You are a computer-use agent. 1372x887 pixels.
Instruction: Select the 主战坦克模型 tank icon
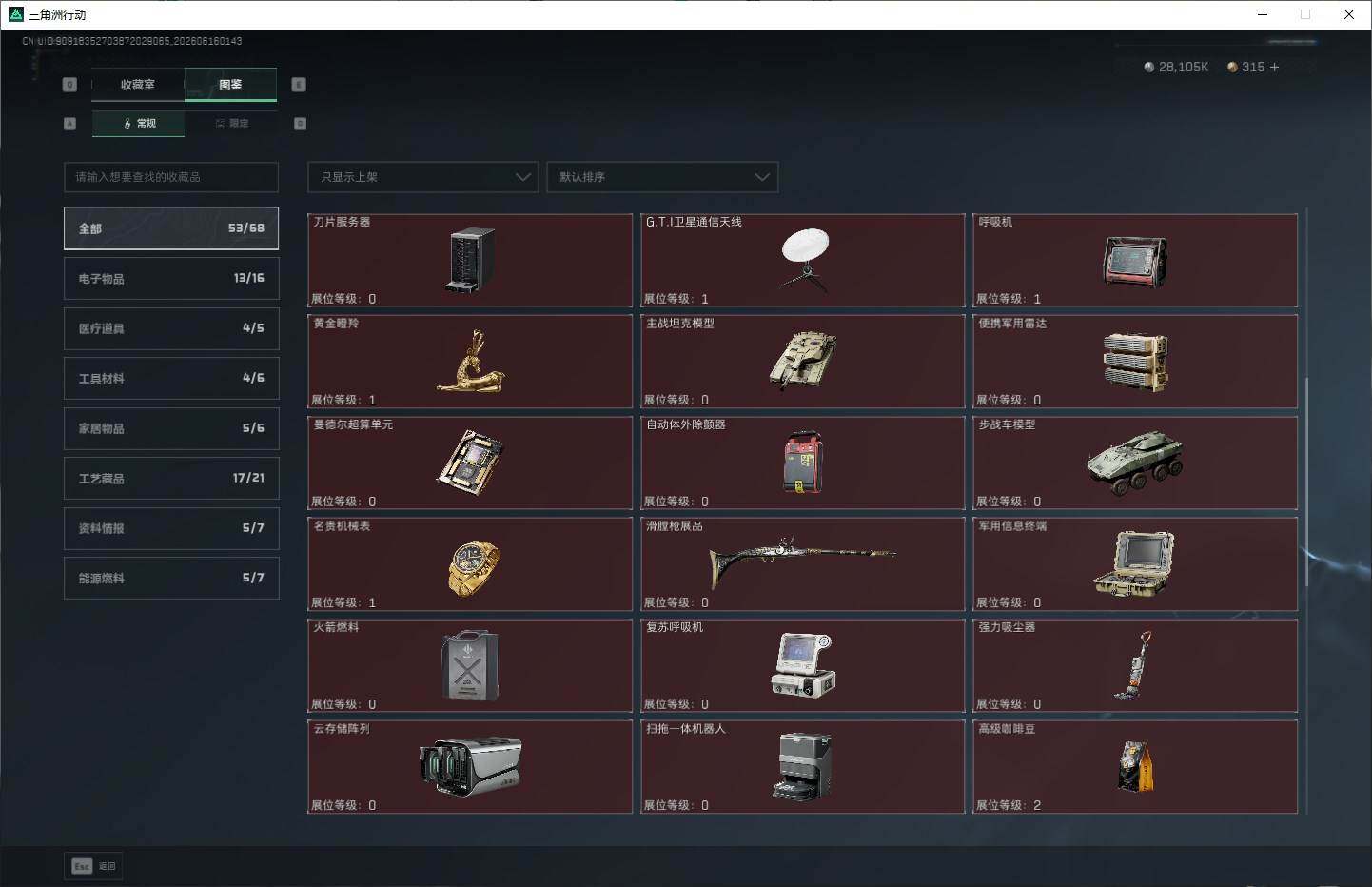(x=803, y=361)
